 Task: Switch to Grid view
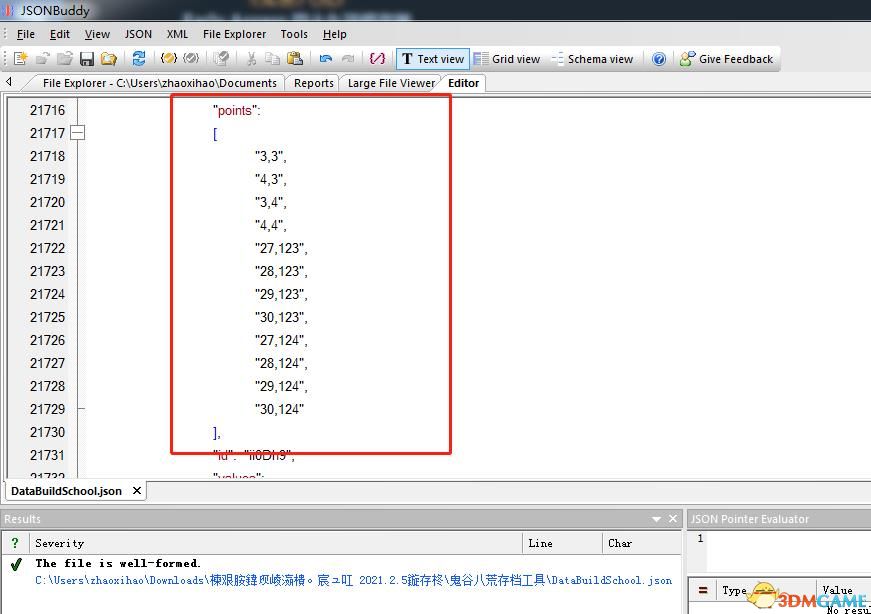click(x=507, y=59)
